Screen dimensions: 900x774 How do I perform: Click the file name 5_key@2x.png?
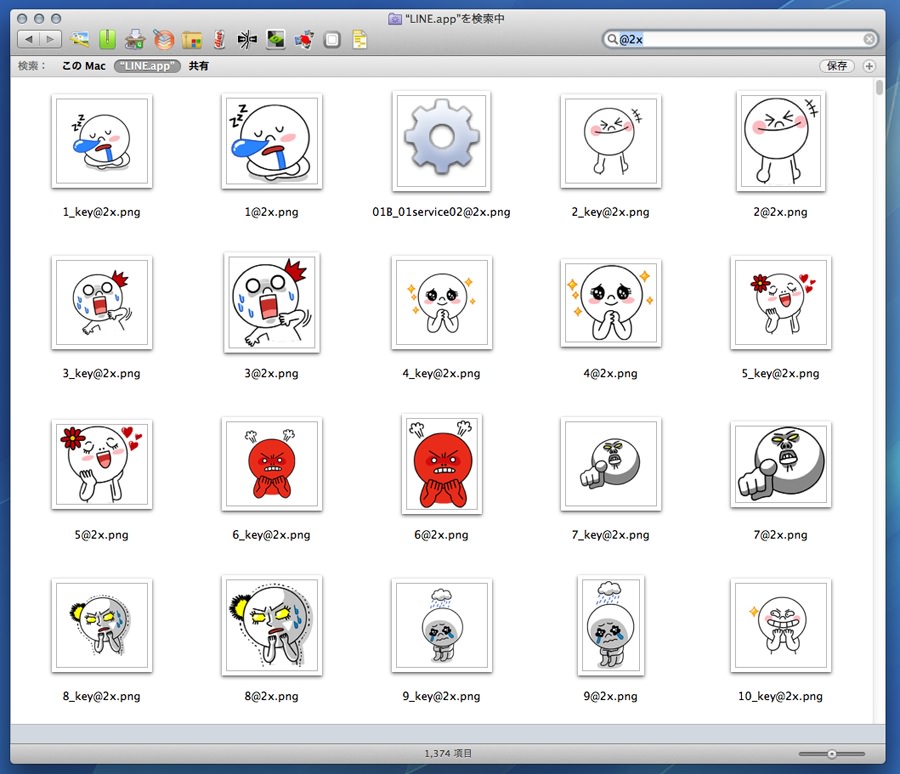click(781, 374)
